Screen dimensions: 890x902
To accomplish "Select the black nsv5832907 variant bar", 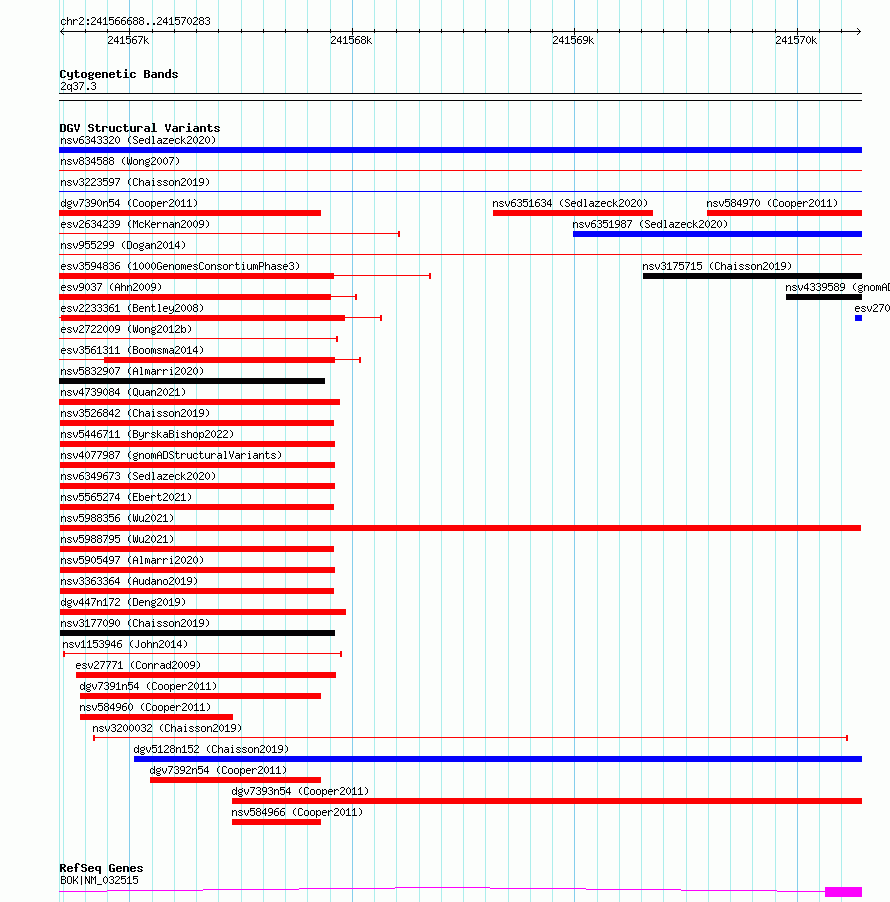I will [x=192, y=381].
